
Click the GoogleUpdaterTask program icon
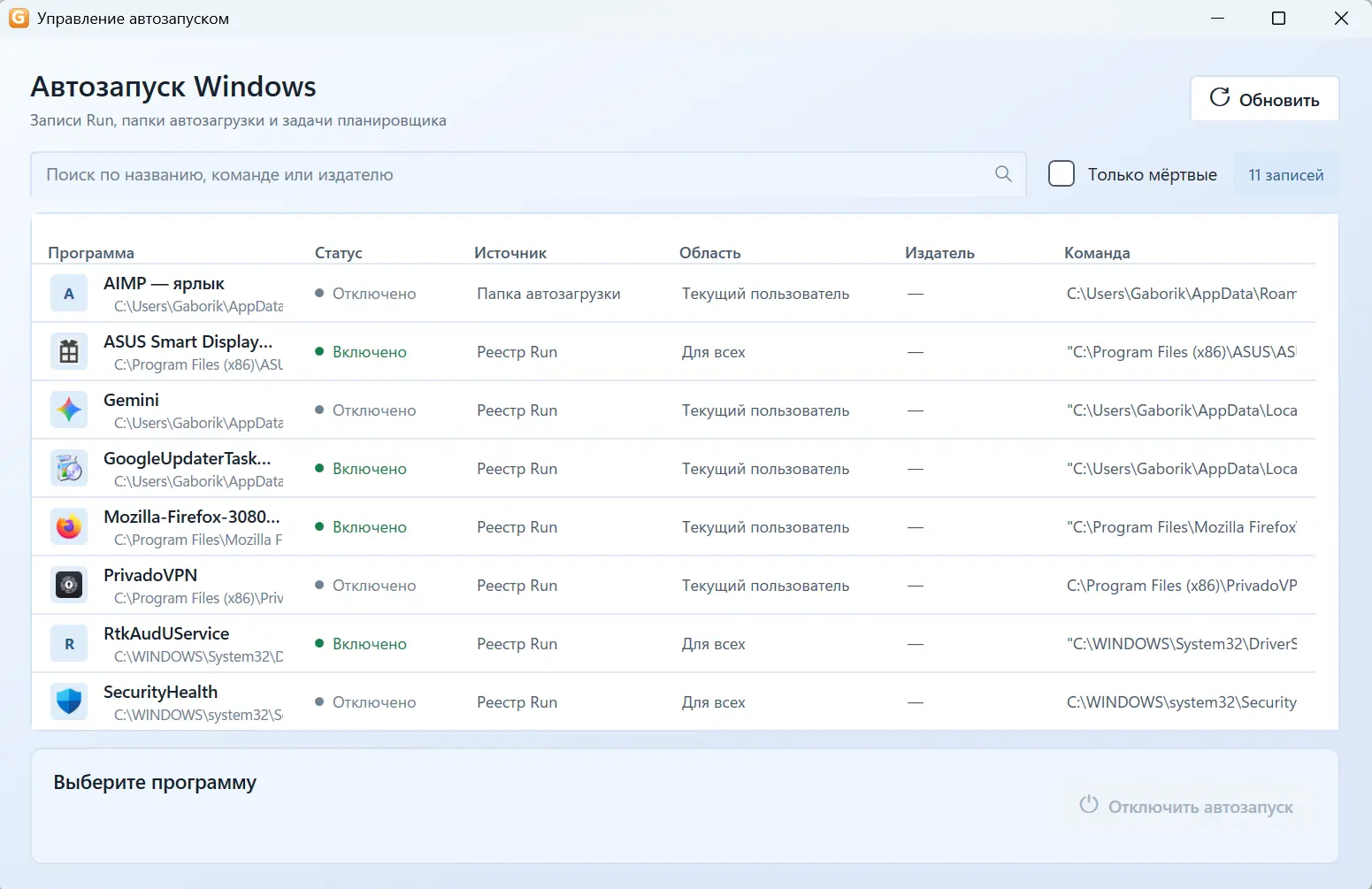[x=69, y=469]
